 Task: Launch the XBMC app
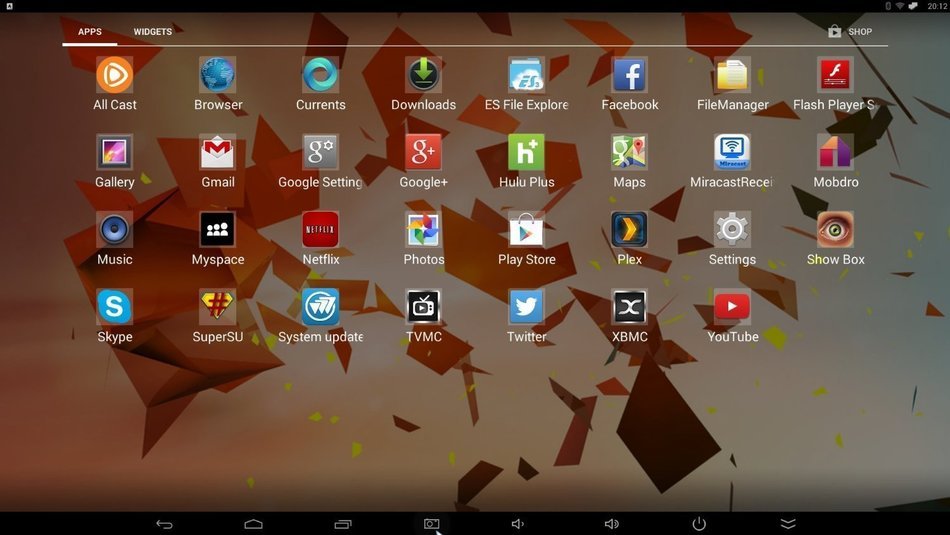pos(629,307)
